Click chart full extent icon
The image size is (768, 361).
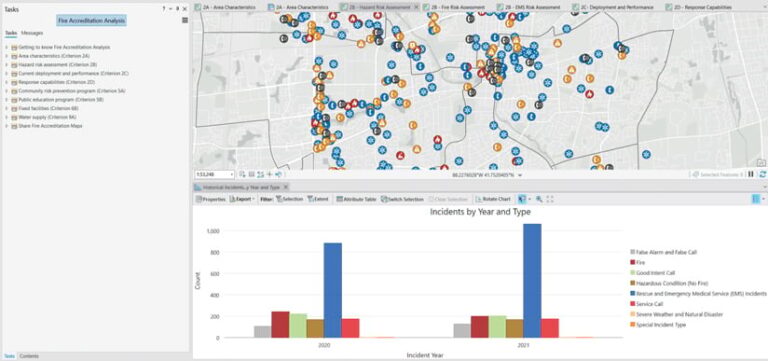pos(550,199)
